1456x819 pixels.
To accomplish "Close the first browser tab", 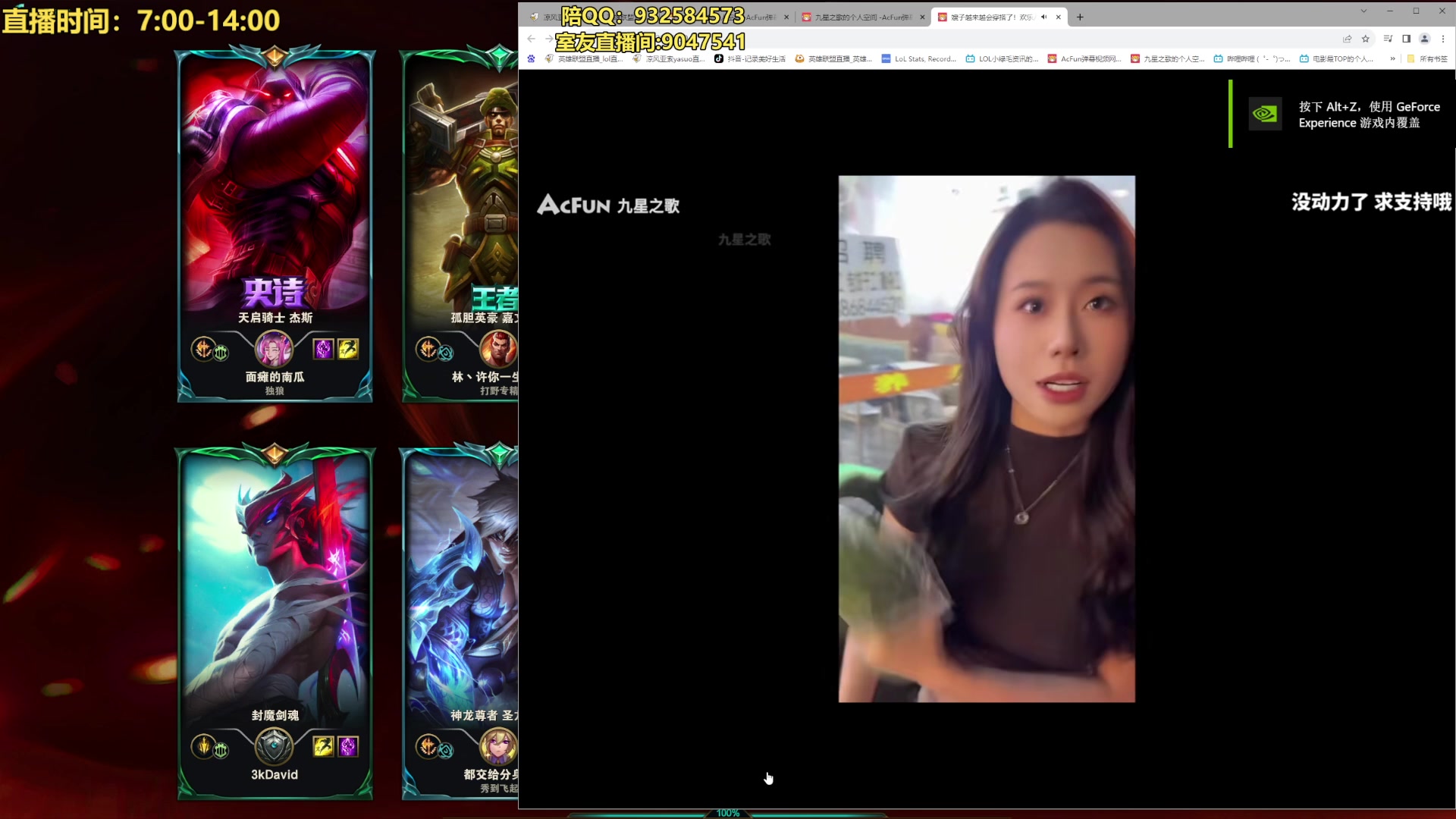I will (x=786, y=17).
